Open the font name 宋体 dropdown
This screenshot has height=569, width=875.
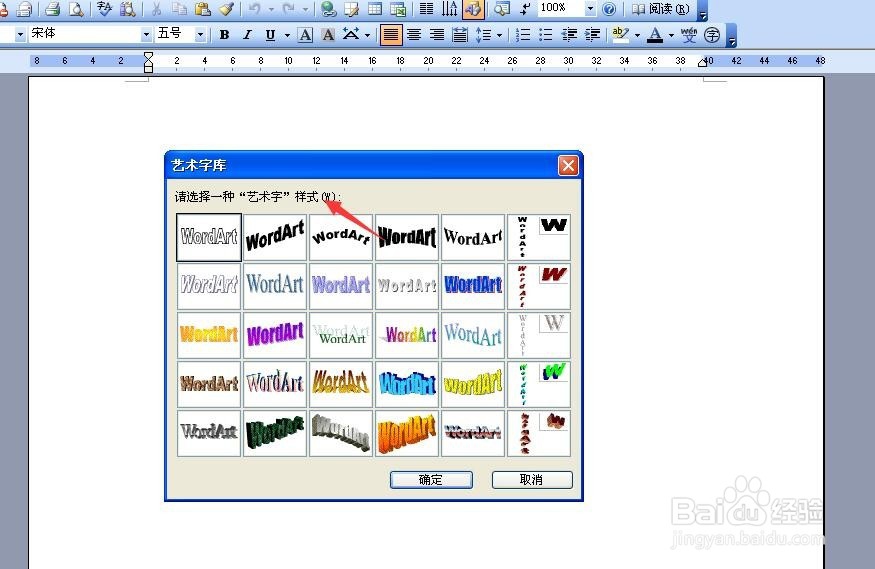[146, 35]
